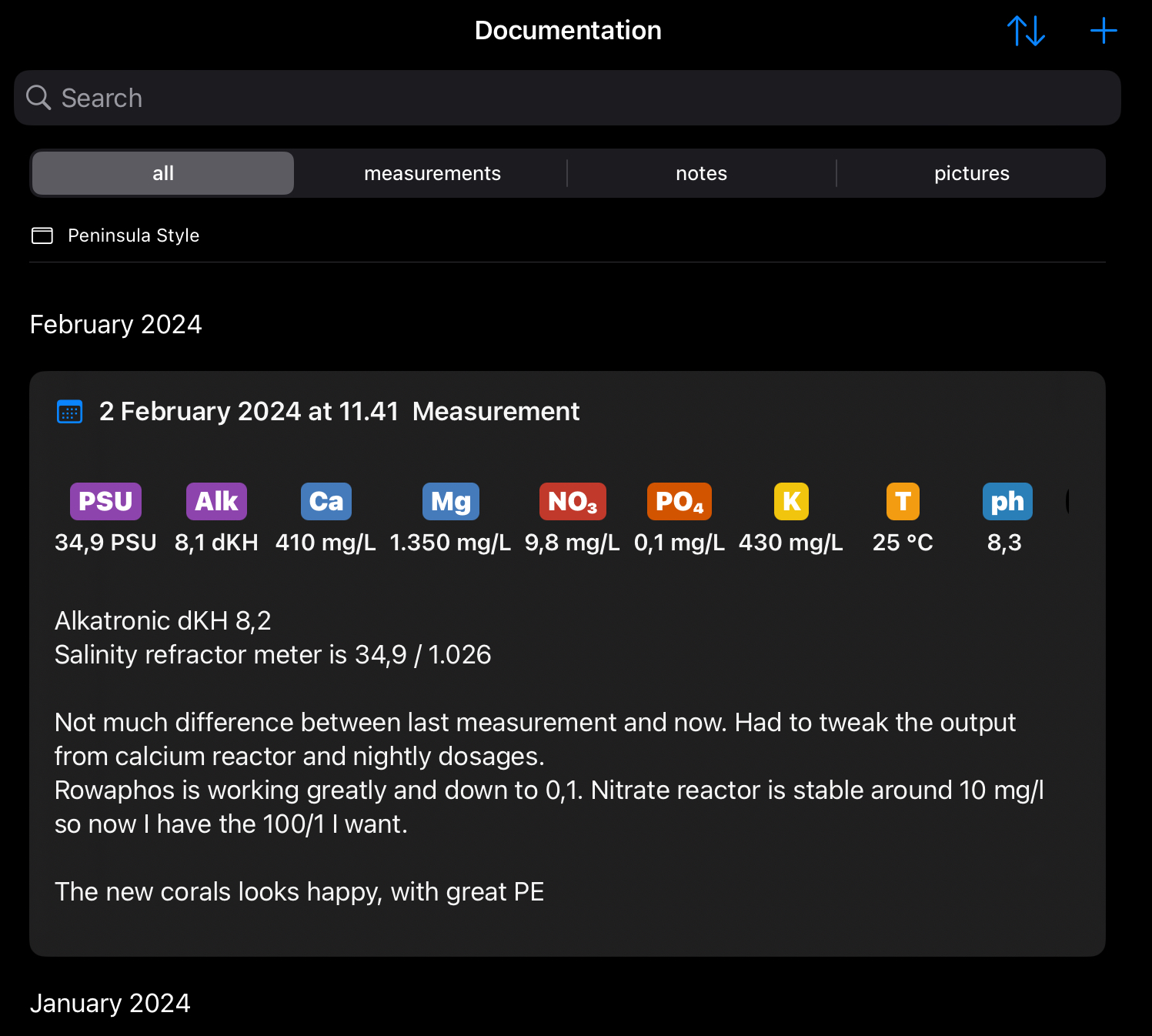
Task: Tap the PO₄ phosphate badge
Action: pos(679,502)
